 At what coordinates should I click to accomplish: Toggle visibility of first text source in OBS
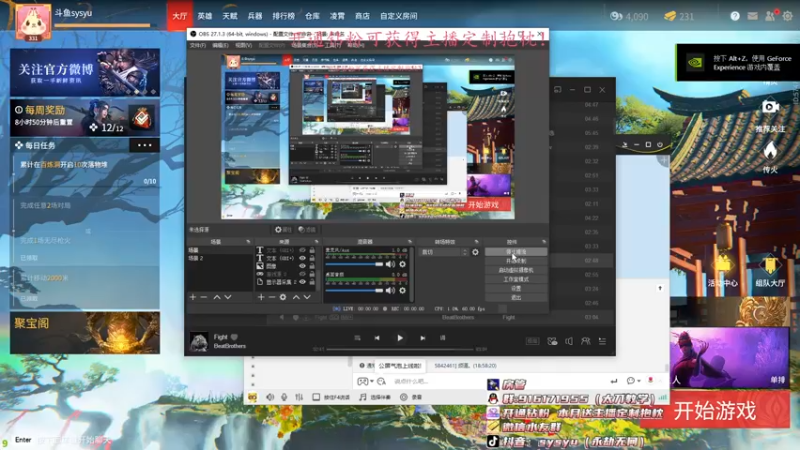pos(302,251)
